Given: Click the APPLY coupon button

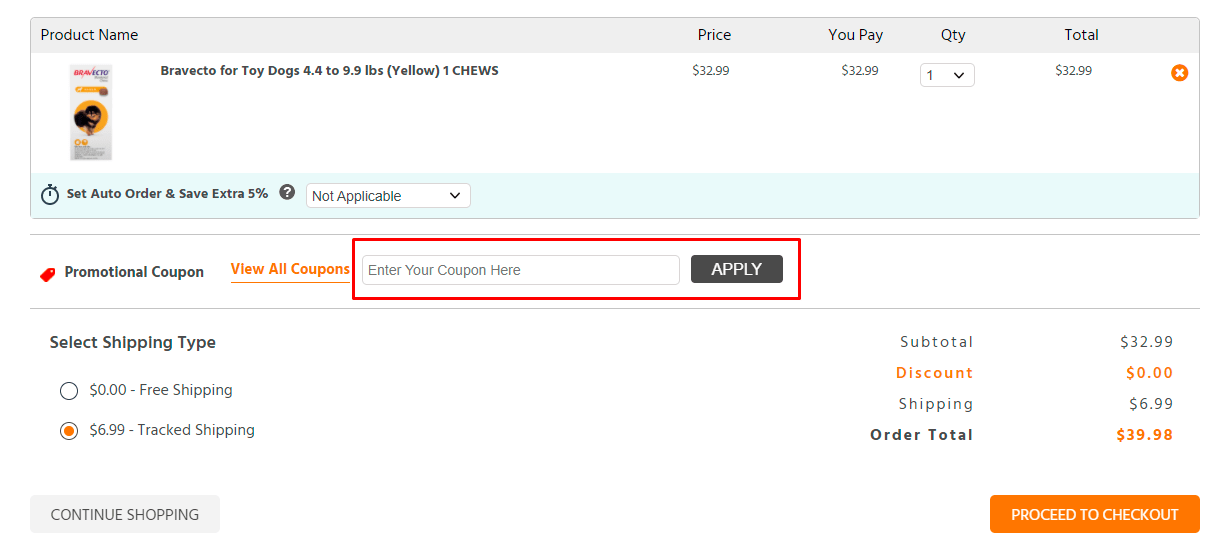Looking at the screenshot, I should [737, 269].
